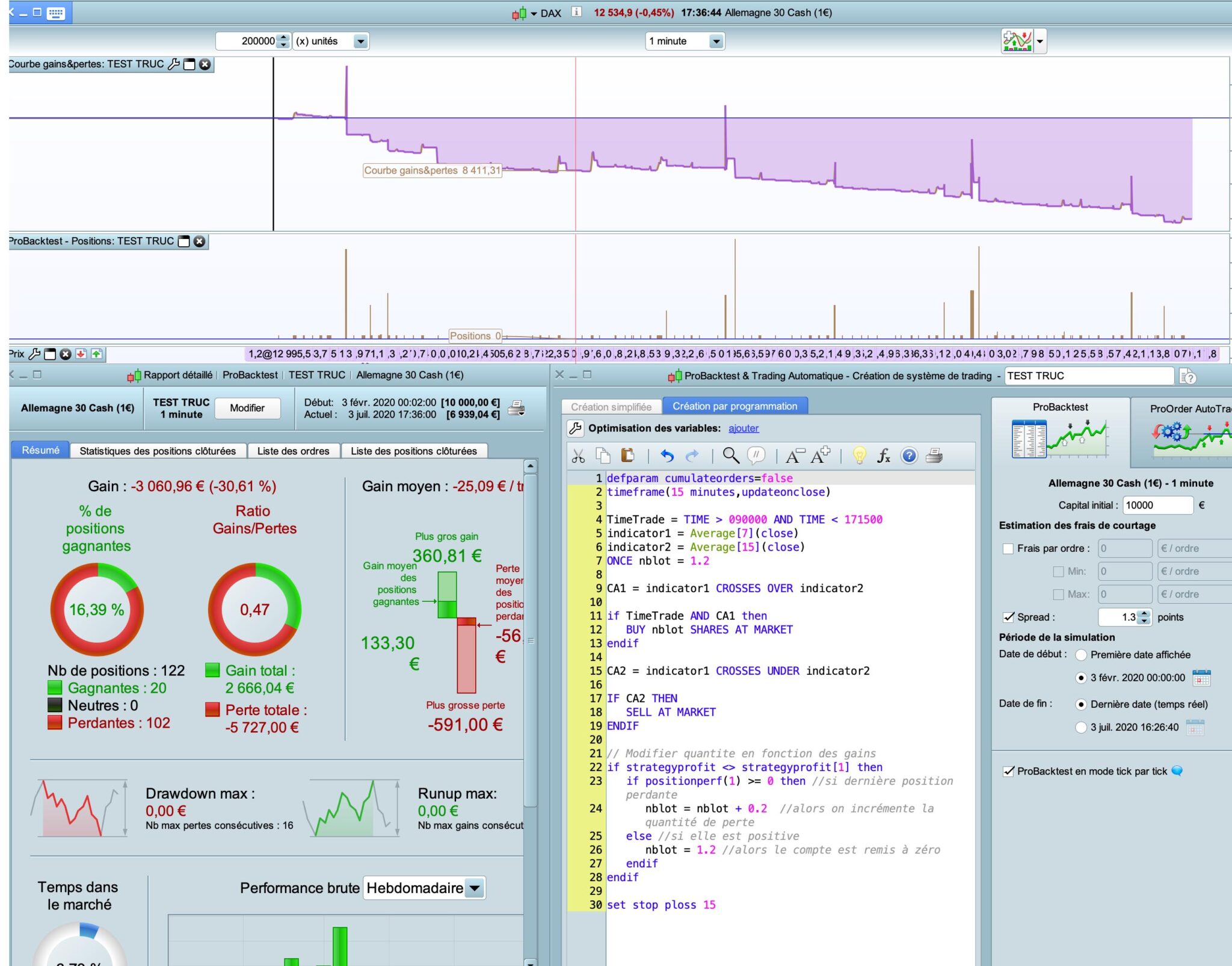Open the (x) unités dropdown
The width and height of the screenshot is (1232, 966).
pyautogui.click(x=360, y=41)
